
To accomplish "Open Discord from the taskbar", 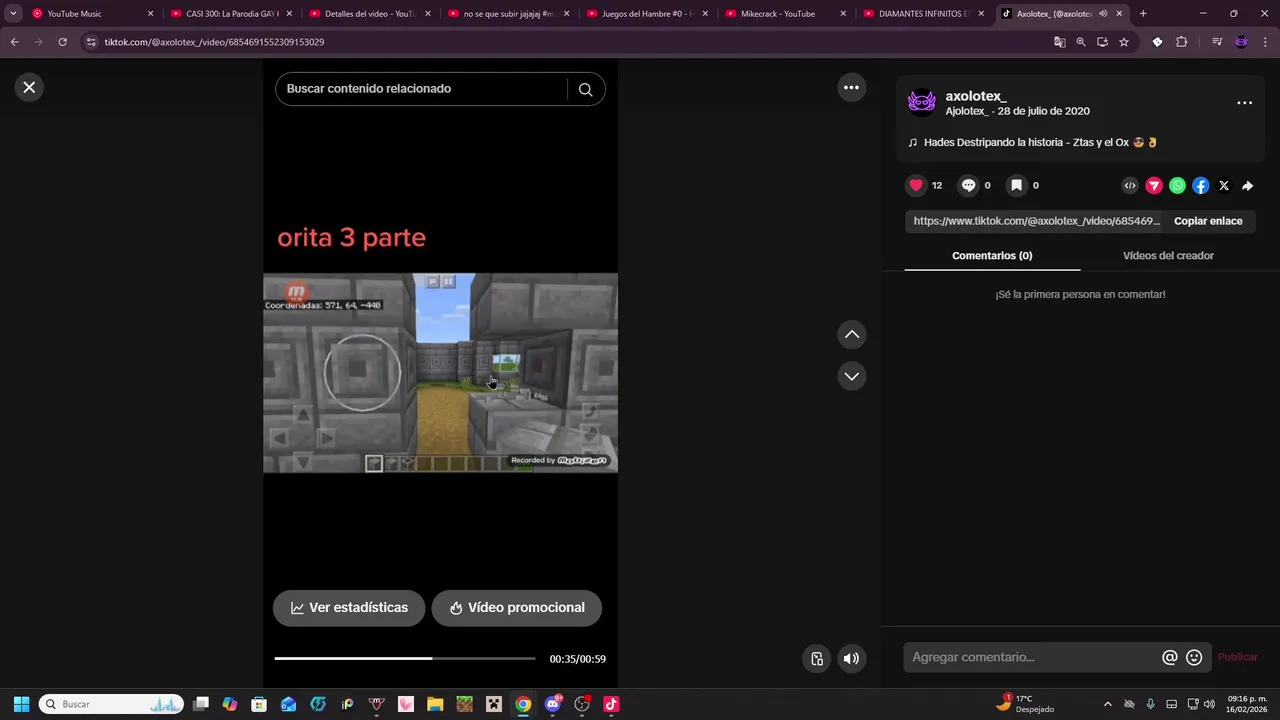I will 553,704.
